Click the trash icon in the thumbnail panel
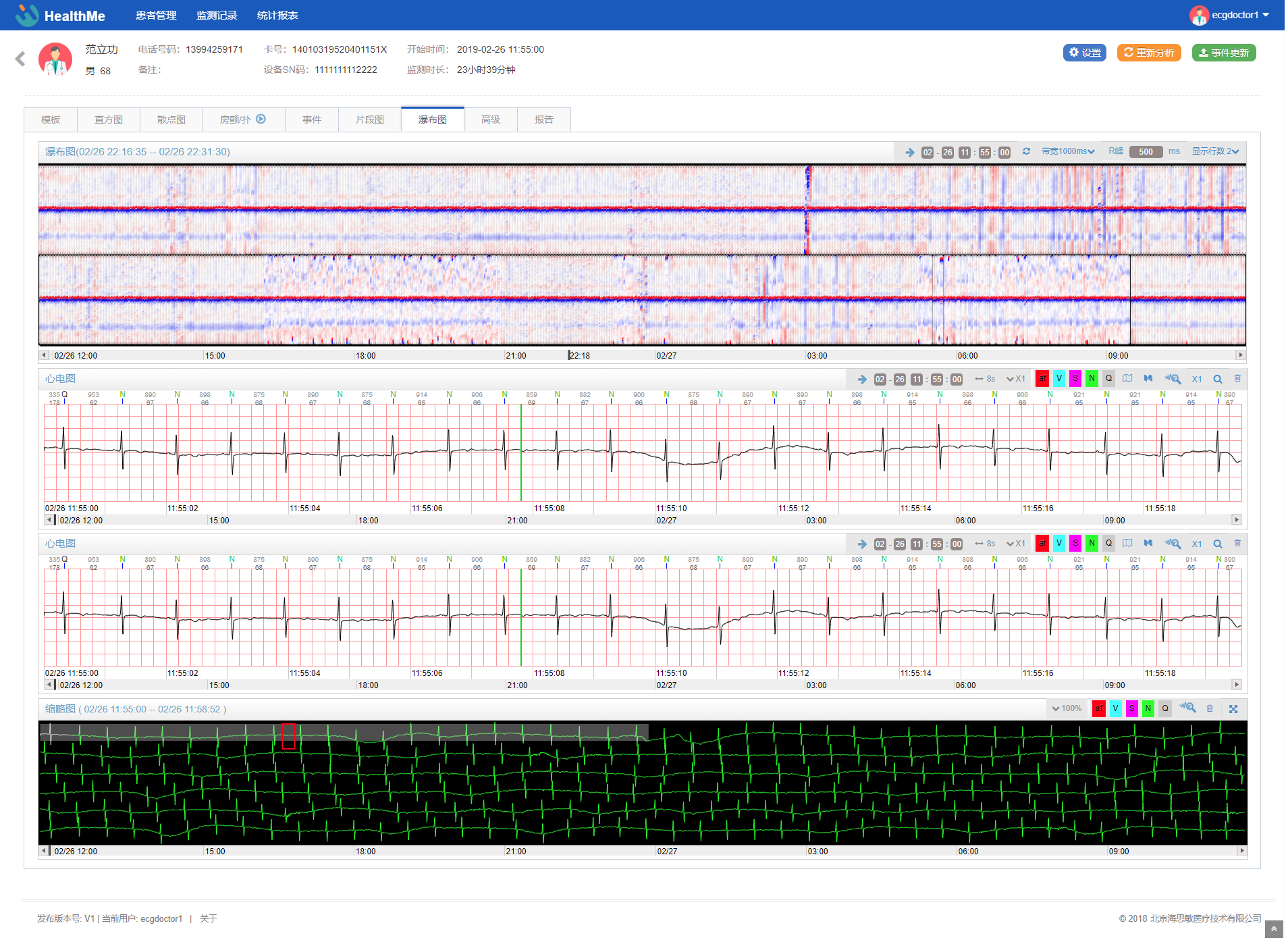Image resolution: width=1288 pixels, height=940 pixels. coord(1210,708)
